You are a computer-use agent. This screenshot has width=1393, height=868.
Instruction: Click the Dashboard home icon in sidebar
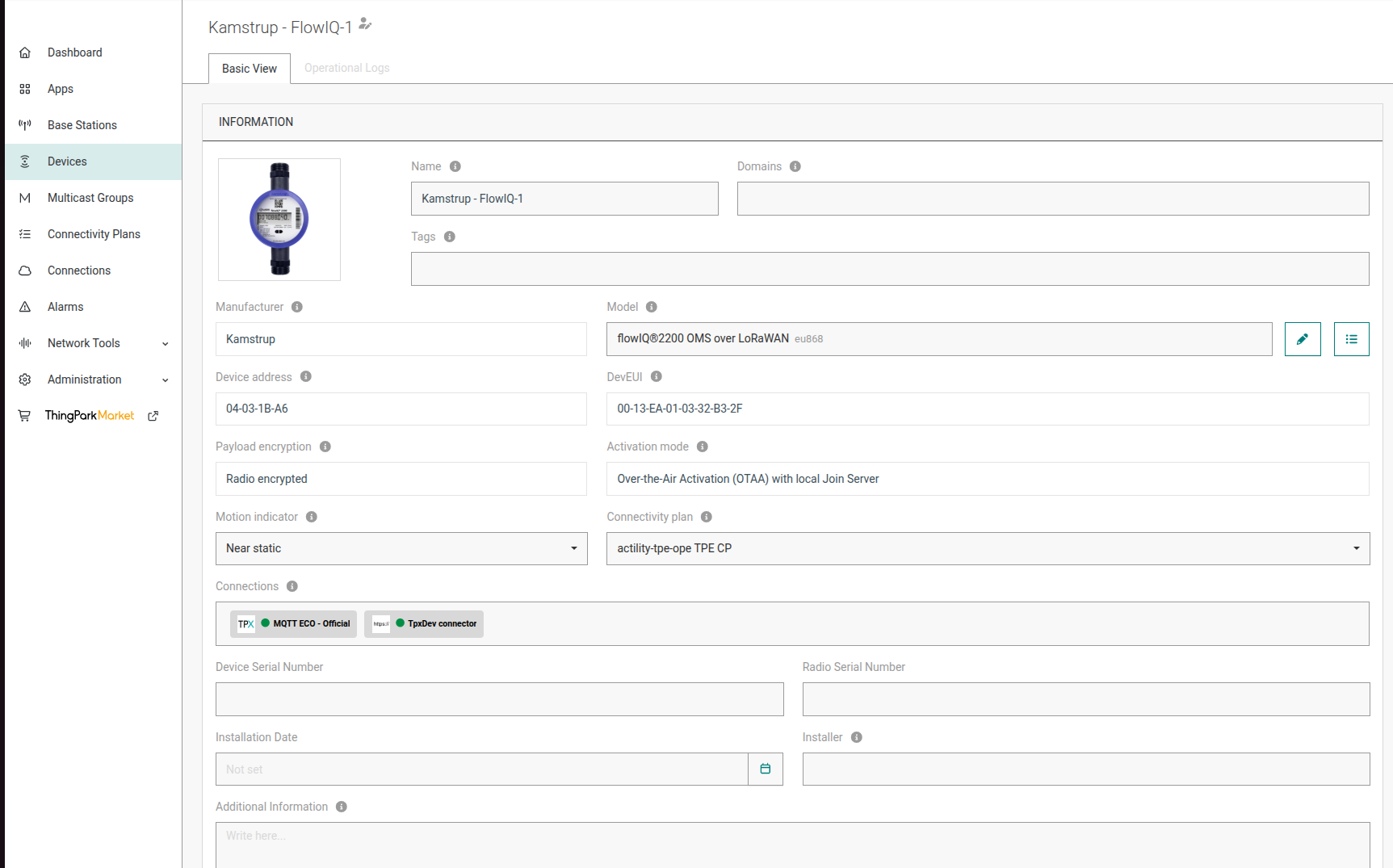point(25,52)
